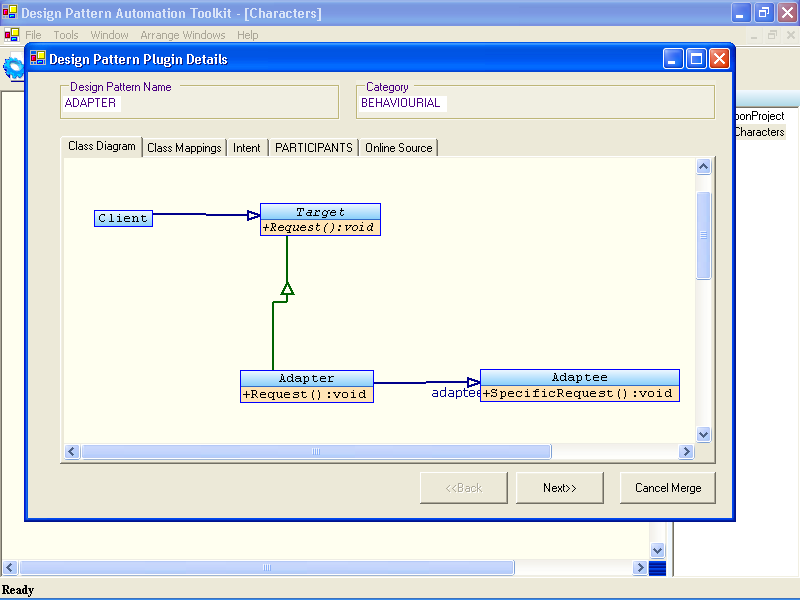Select the Project item in the side panel
The height and width of the screenshot is (600, 800).
[760, 116]
